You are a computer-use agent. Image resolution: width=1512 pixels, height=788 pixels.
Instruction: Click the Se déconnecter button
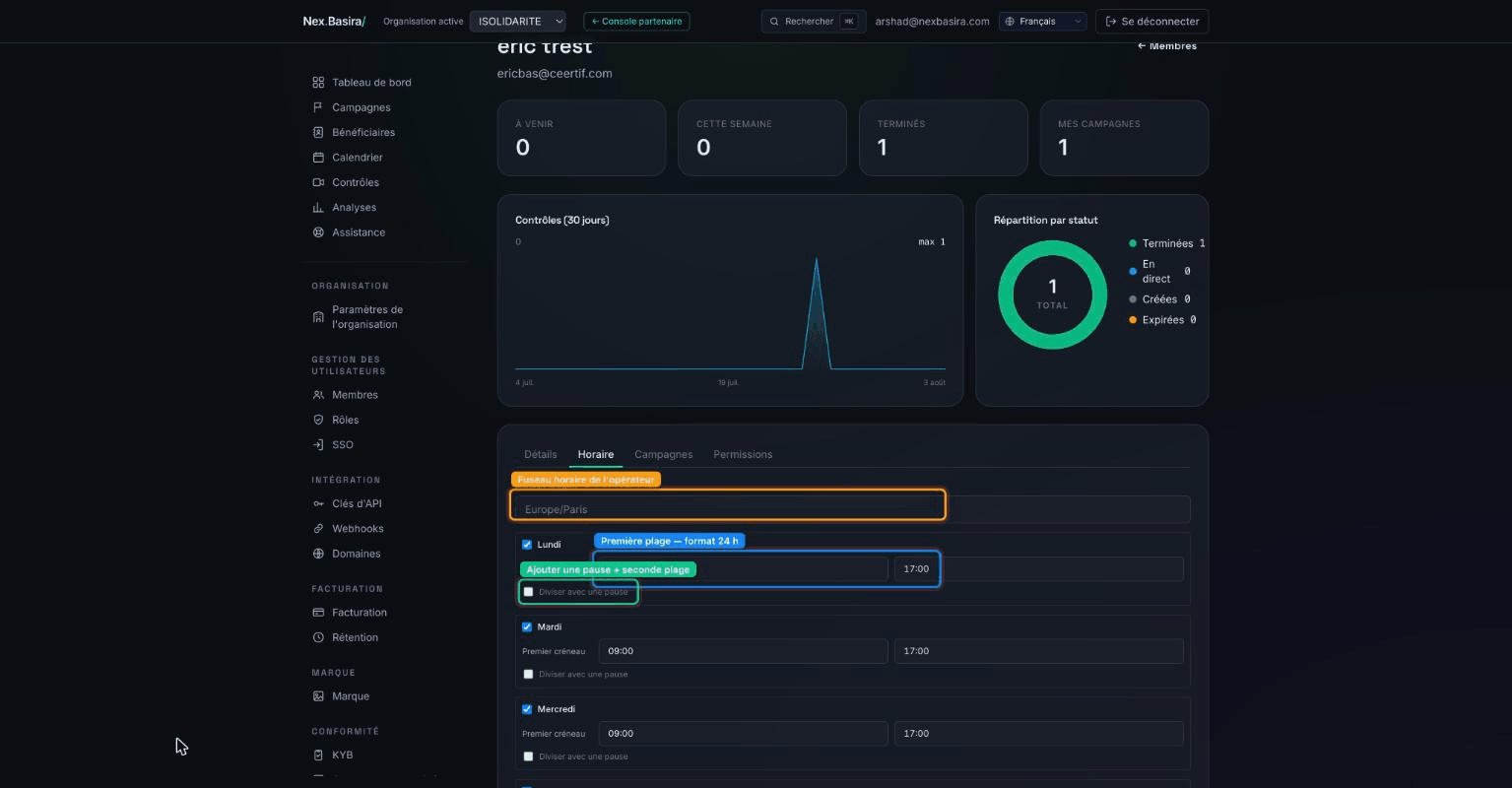coord(1152,22)
